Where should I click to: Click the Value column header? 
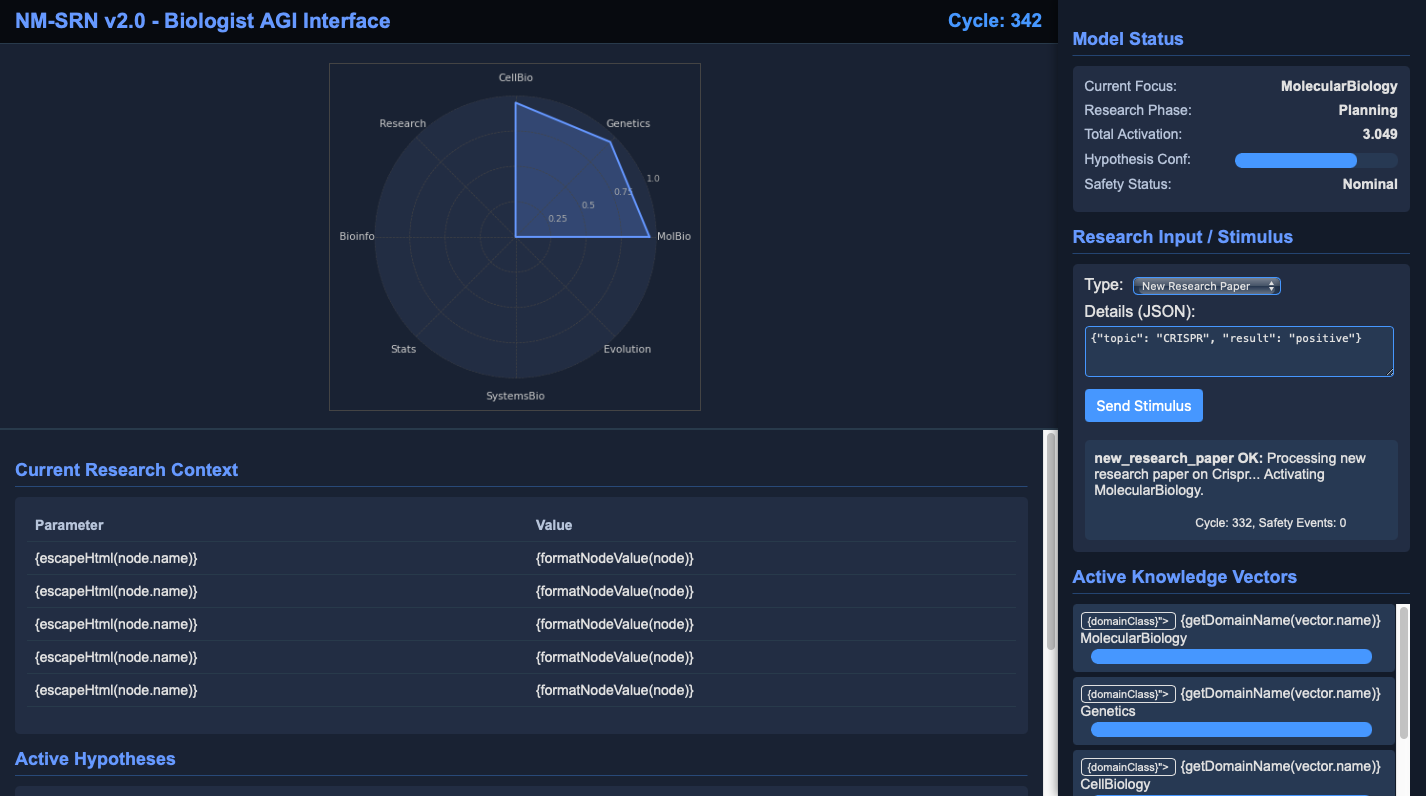pos(553,525)
